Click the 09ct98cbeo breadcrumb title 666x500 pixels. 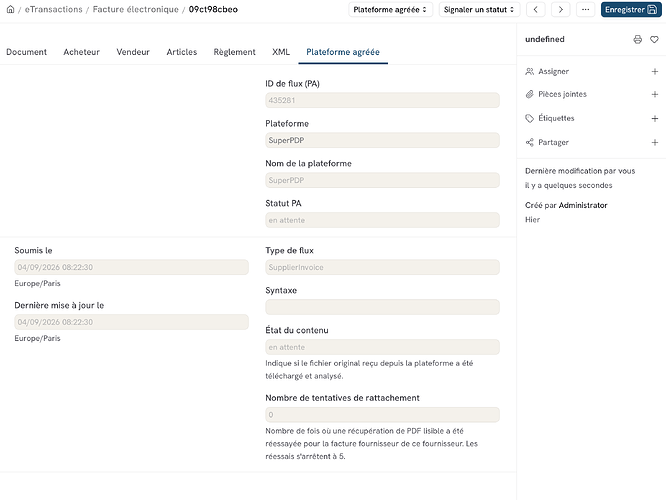[213, 9]
